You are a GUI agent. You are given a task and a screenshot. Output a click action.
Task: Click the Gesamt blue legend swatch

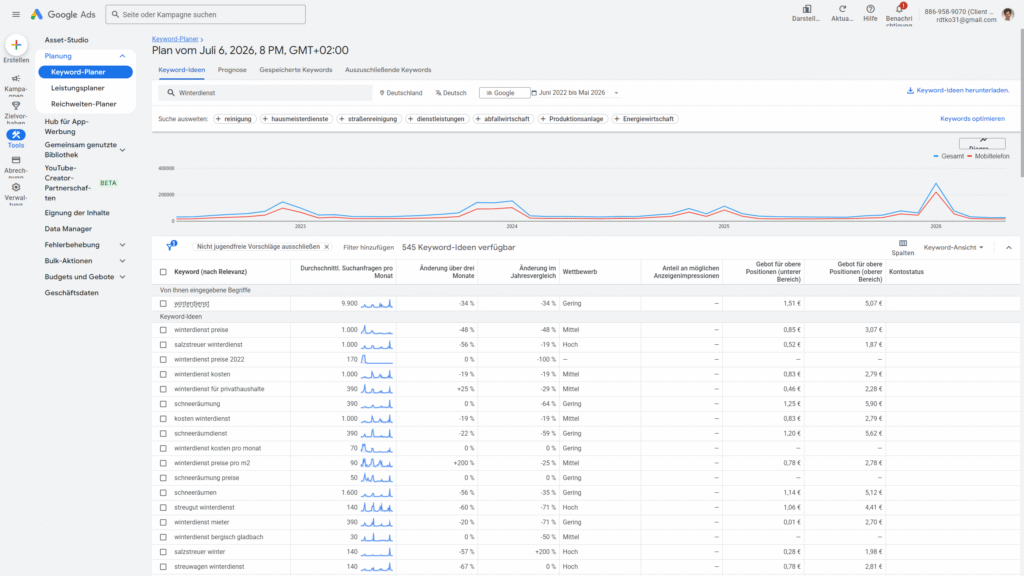click(936, 156)
